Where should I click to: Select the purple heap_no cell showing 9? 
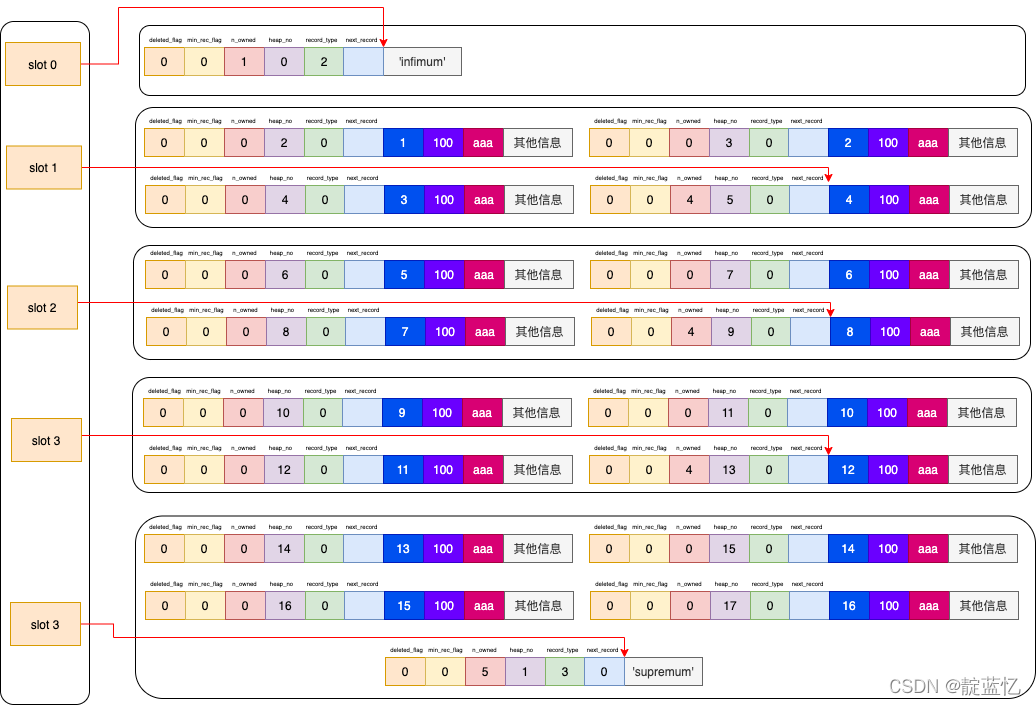(731, 332)
